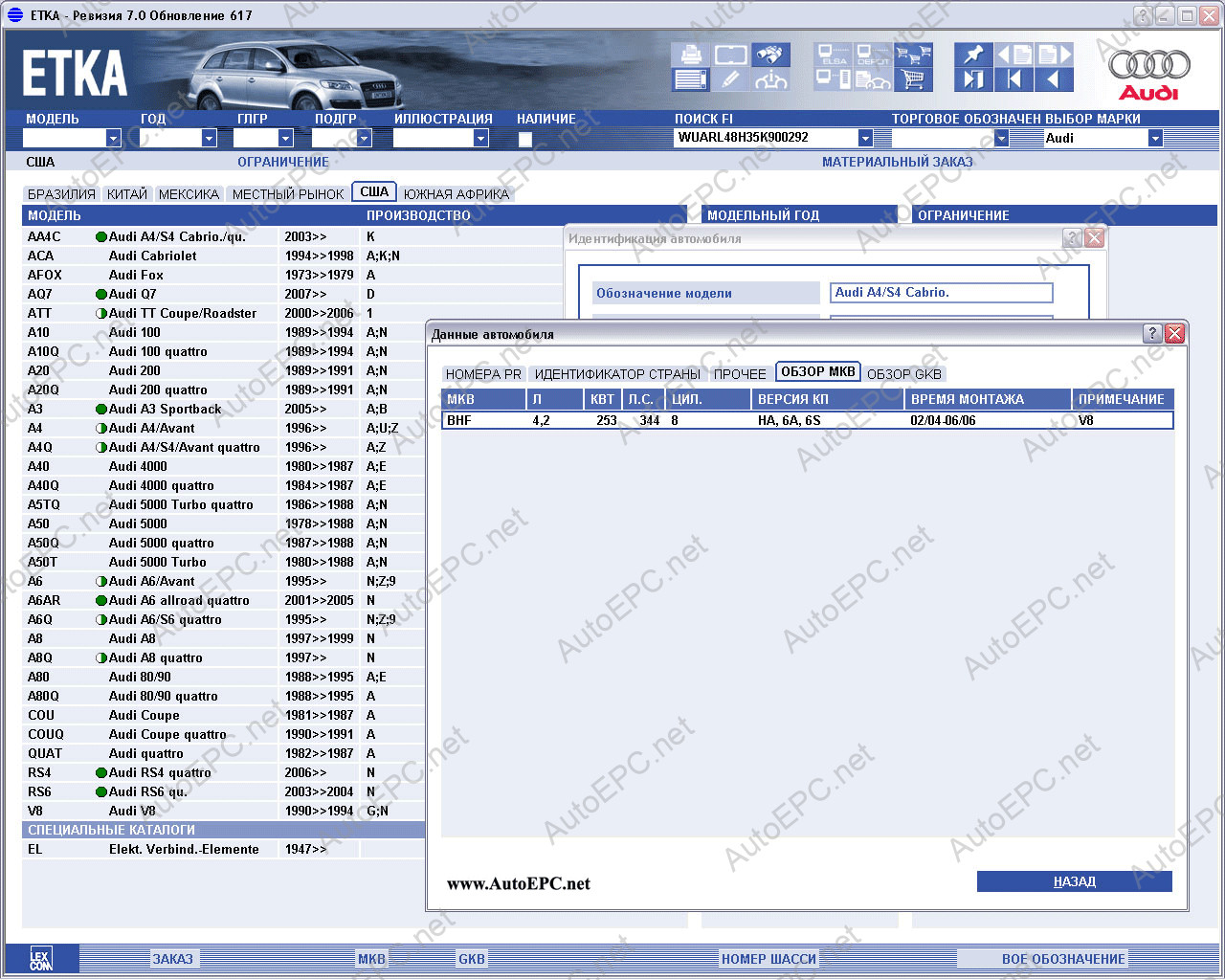The image size is (1225, 980).
Task: Click the pushpin icon
Action: (973, 55)
